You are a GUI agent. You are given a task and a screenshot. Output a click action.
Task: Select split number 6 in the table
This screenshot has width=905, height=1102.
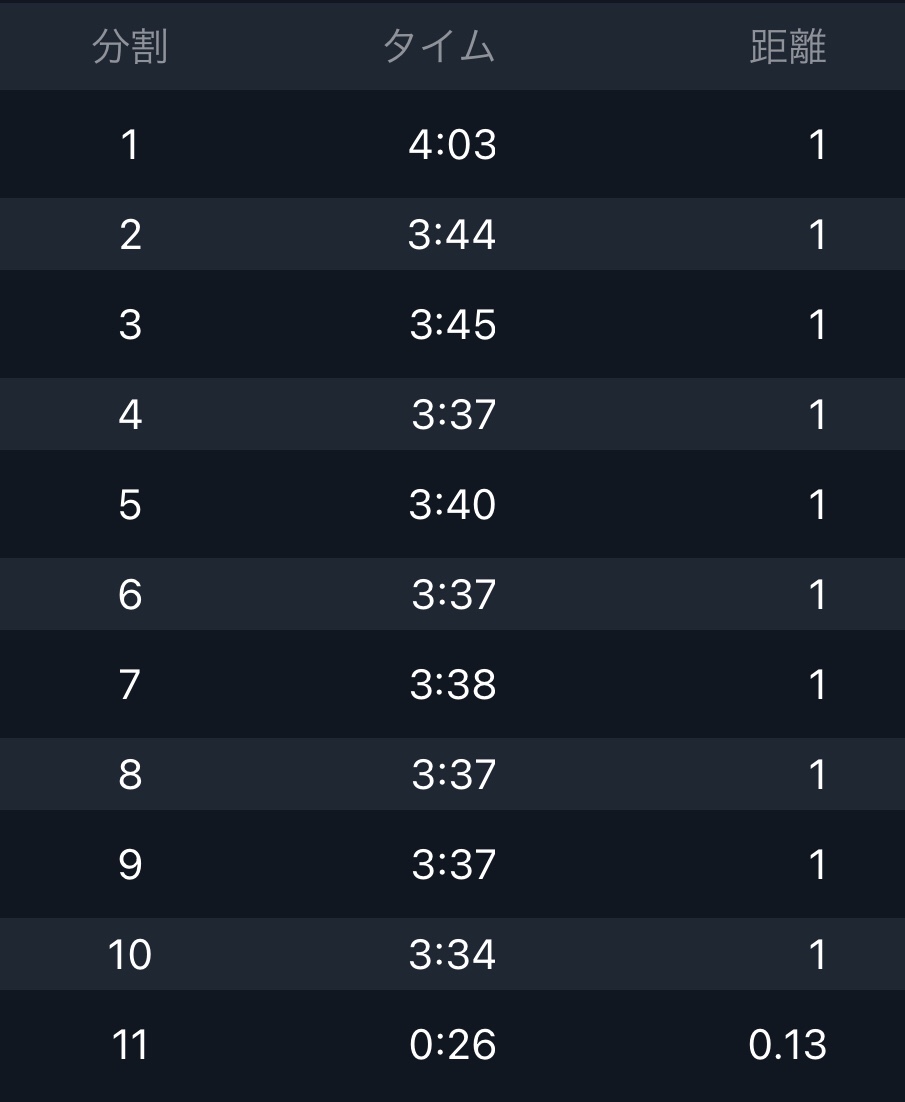coord(130,595)
